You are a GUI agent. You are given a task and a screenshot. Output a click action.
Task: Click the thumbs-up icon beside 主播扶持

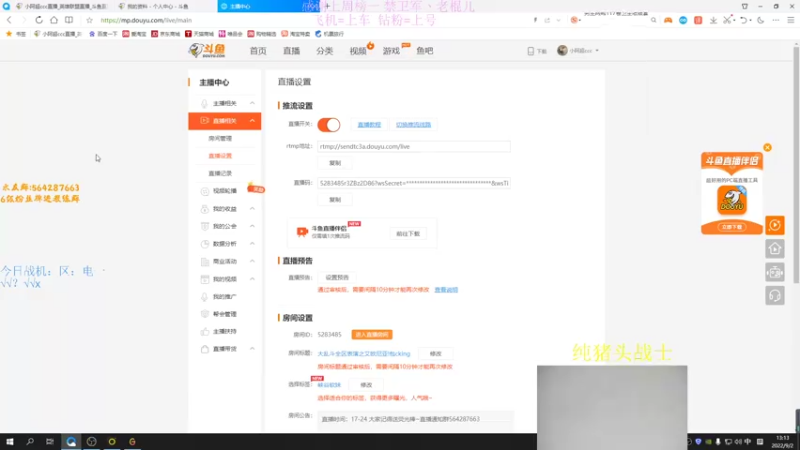click(205, 332)
